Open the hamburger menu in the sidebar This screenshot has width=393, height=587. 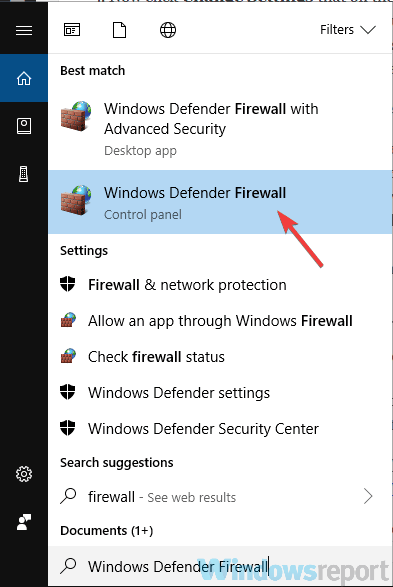coord(24,30)
